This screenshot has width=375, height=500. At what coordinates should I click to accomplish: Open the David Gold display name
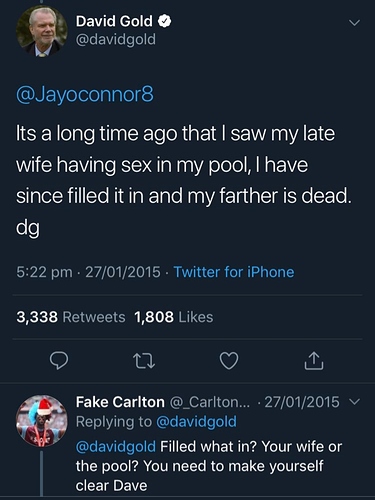pos(114,21)
